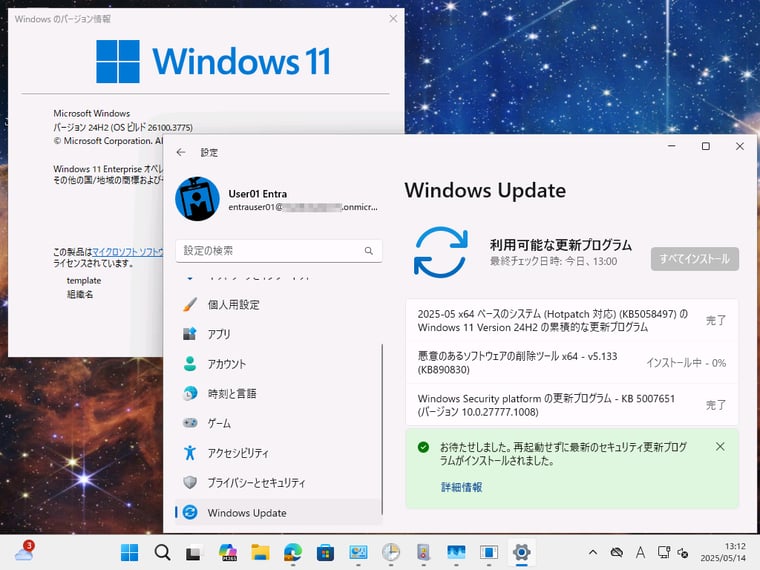Click the IME input mode A indicator

click(640, 552)
